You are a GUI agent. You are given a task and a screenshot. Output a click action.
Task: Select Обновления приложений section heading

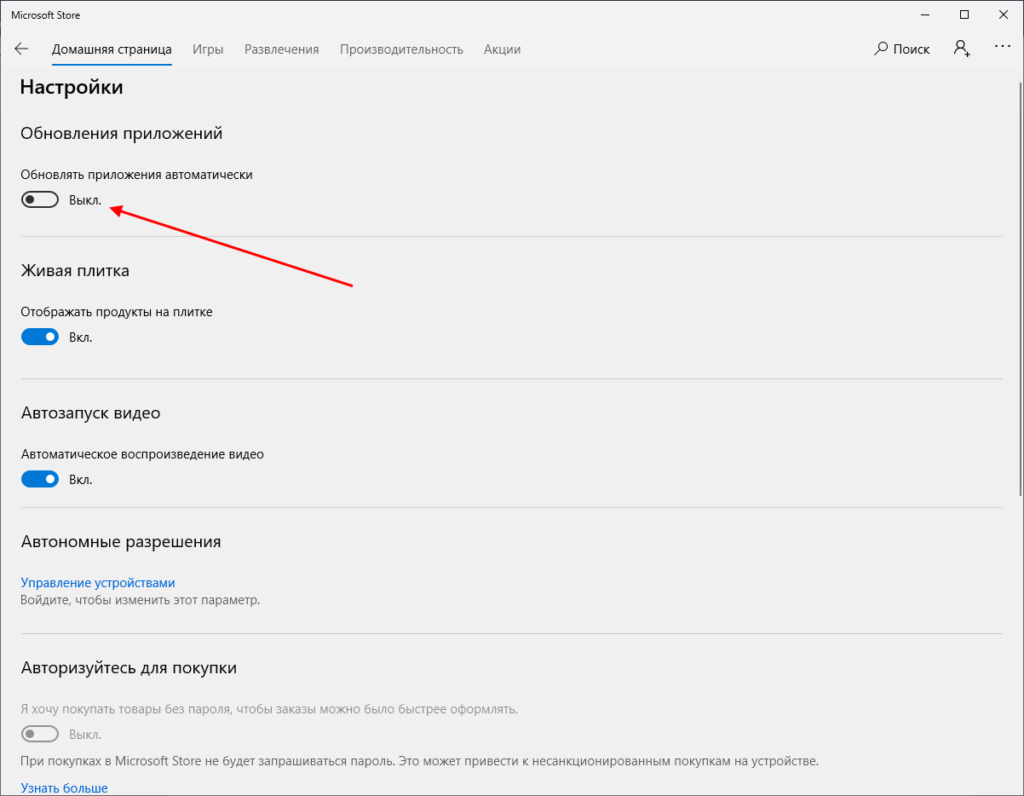[x=121, y=133]
